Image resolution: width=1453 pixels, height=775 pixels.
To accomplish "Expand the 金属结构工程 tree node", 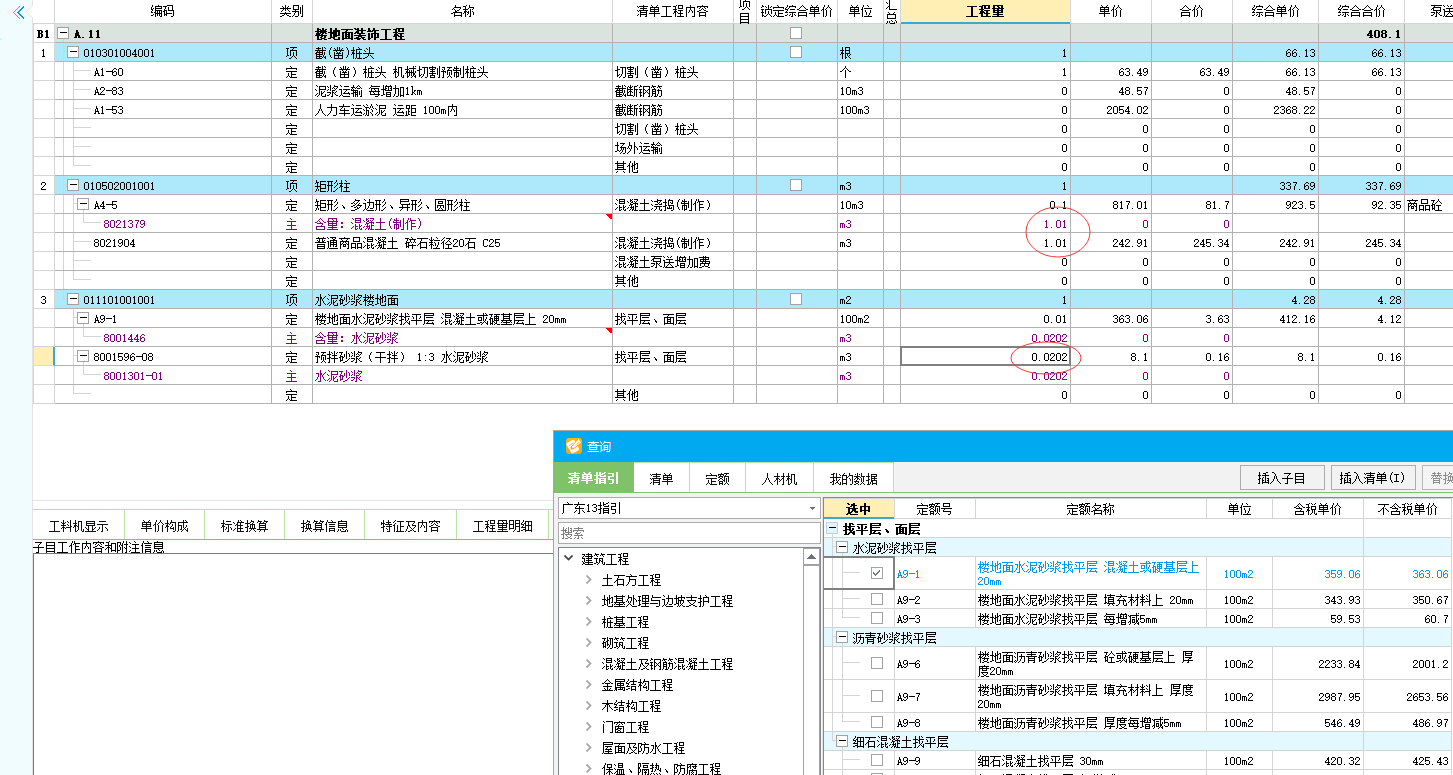I will click(589, 685).
